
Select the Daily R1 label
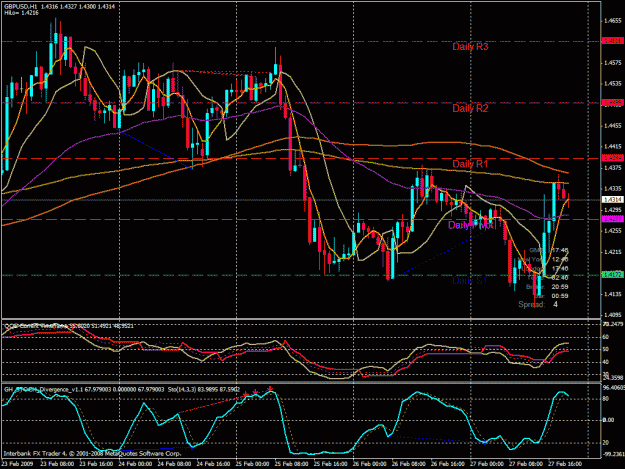pos(470,164)
